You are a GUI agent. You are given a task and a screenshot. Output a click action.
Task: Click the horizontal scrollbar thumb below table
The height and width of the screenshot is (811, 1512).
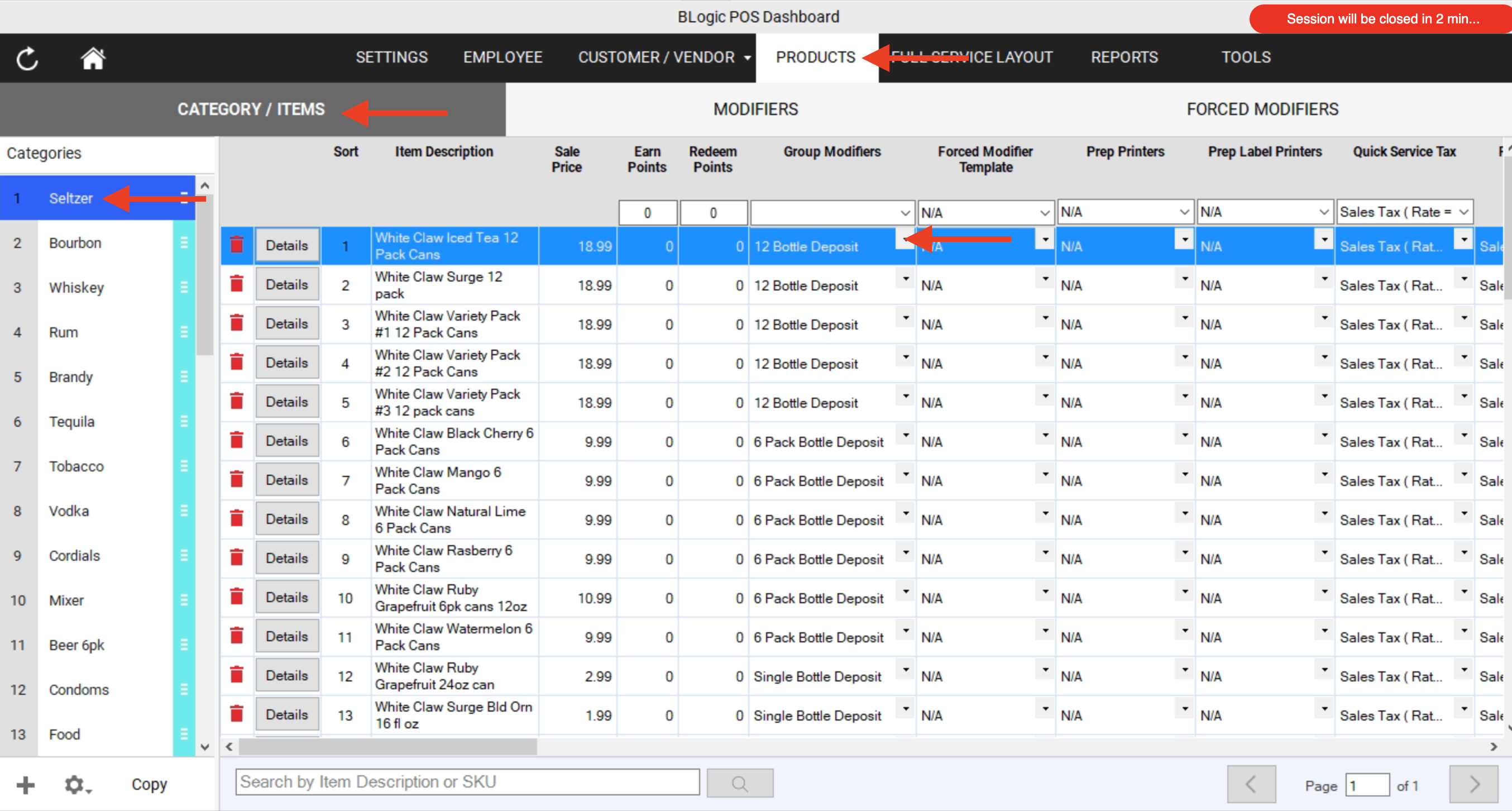tap(387, 746)
